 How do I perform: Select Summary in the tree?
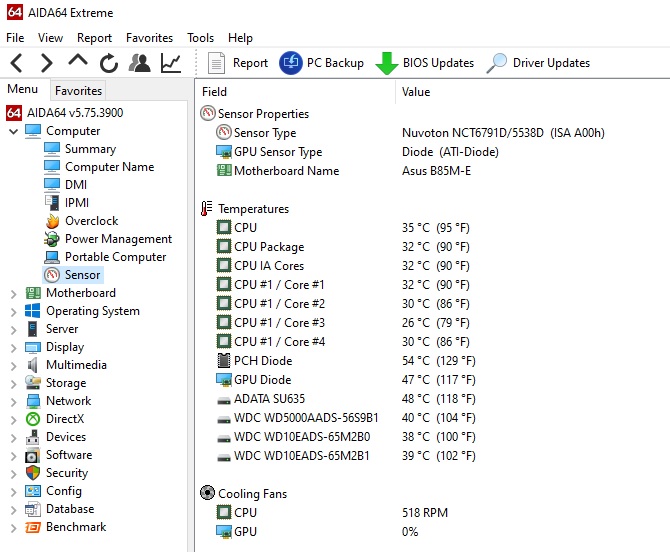[80, 149]
